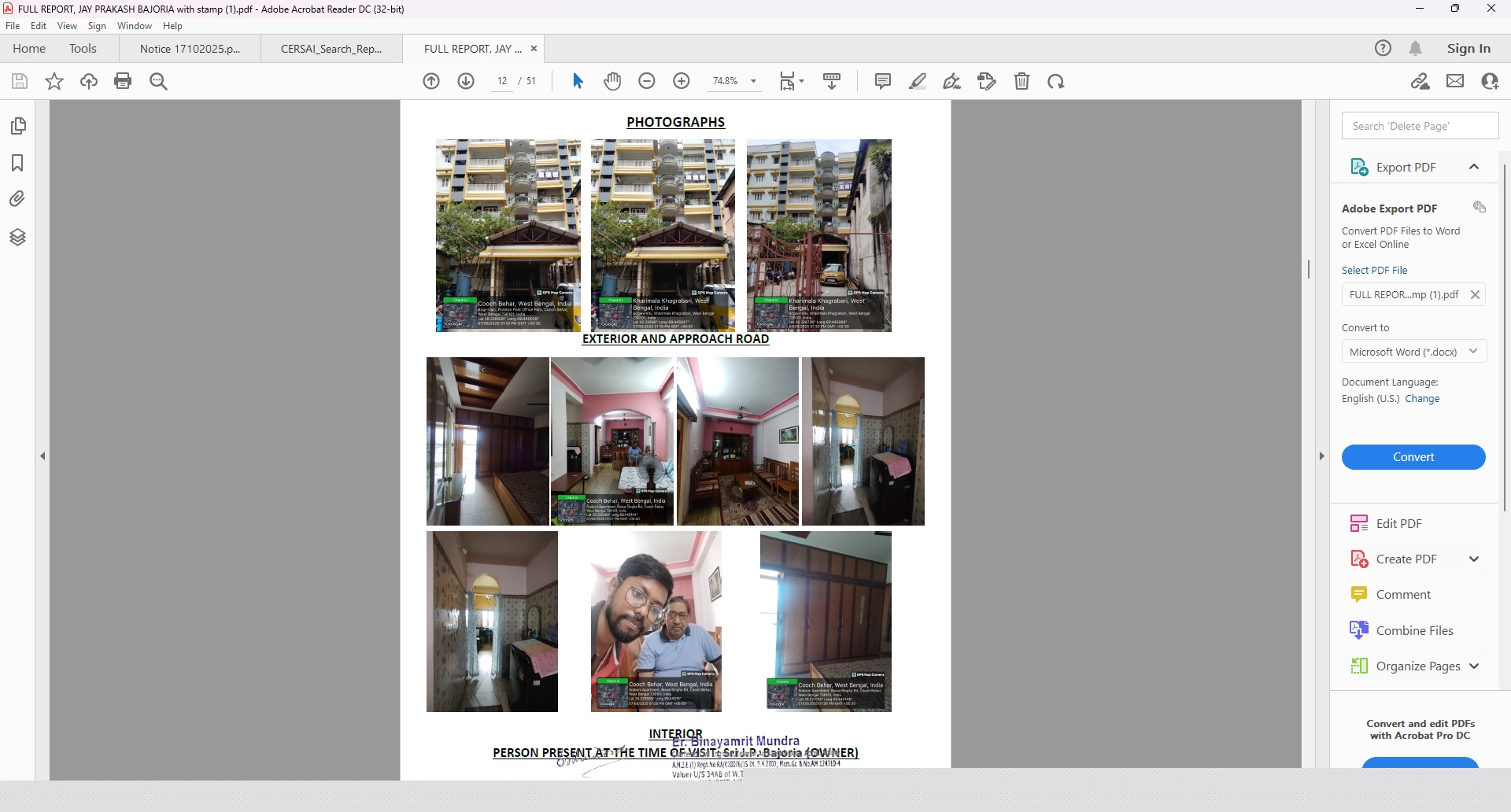Screen dimensions: 1511x812
Task: Select the Hand pan tool
Action: coord(612,81)
